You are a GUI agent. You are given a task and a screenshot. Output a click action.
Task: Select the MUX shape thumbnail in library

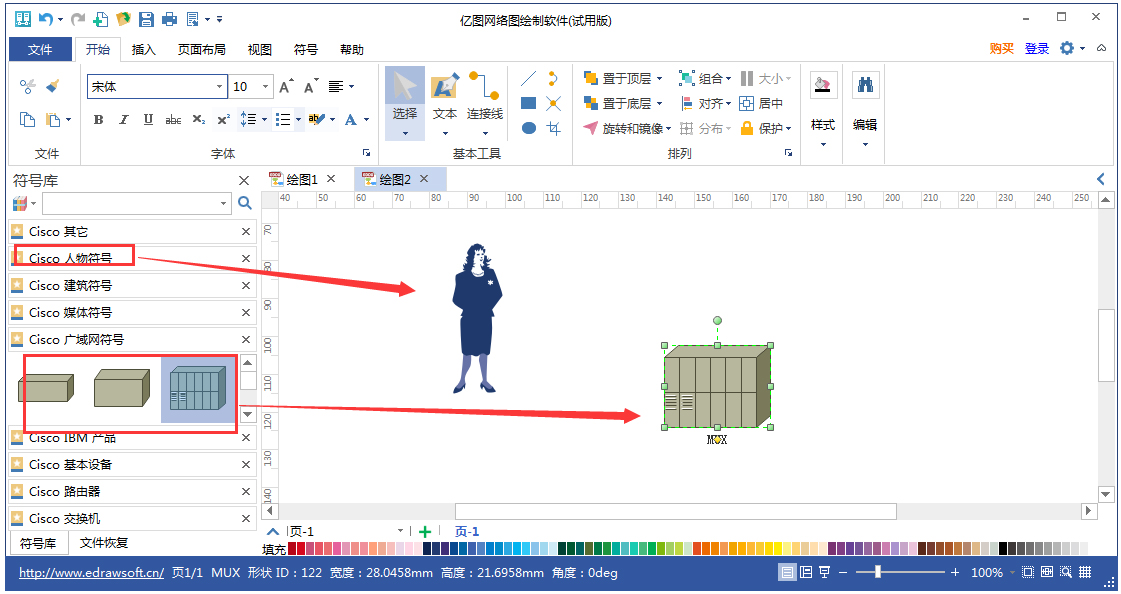[198, 390]
